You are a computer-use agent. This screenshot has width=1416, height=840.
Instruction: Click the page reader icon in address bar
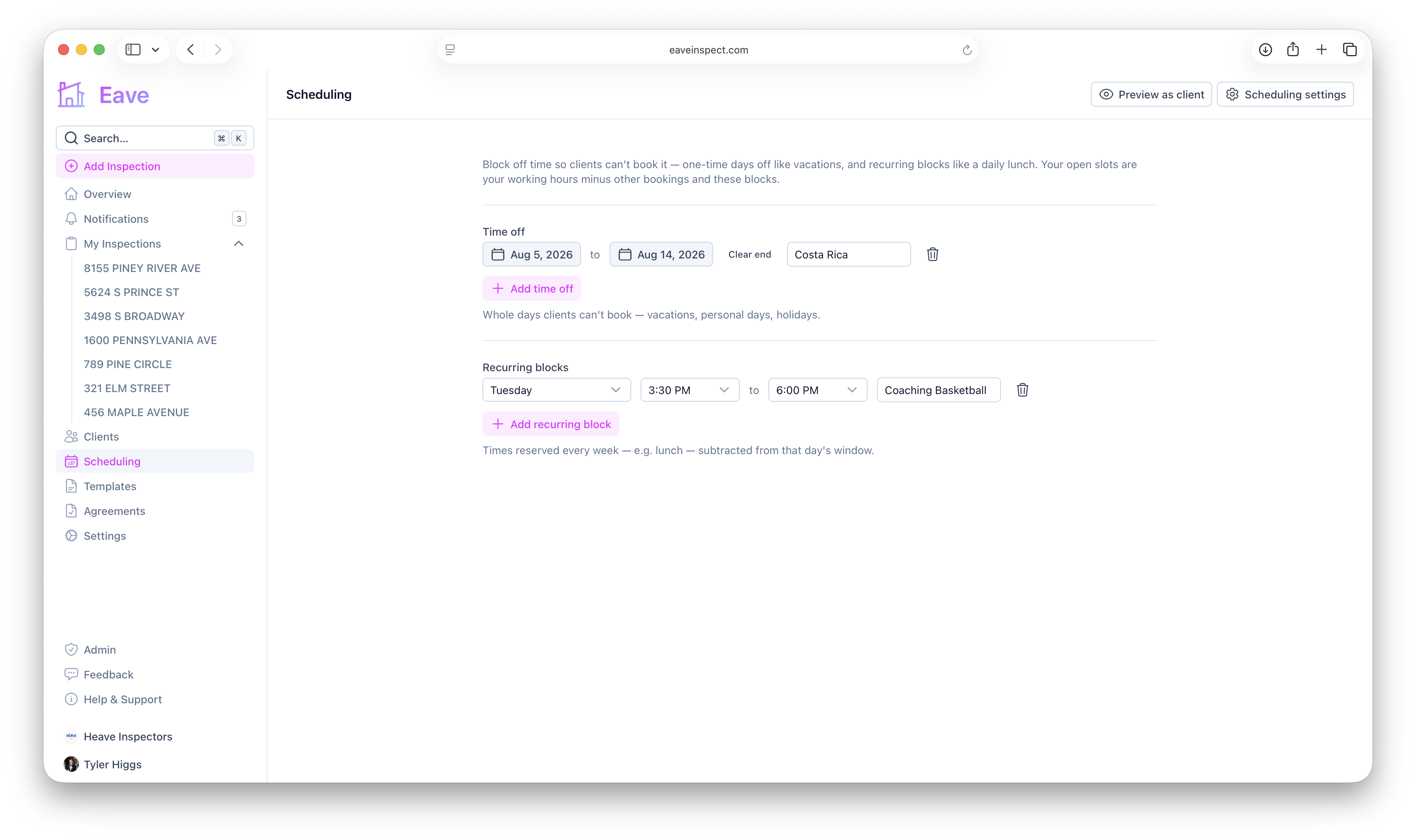[x=450, y=50]
